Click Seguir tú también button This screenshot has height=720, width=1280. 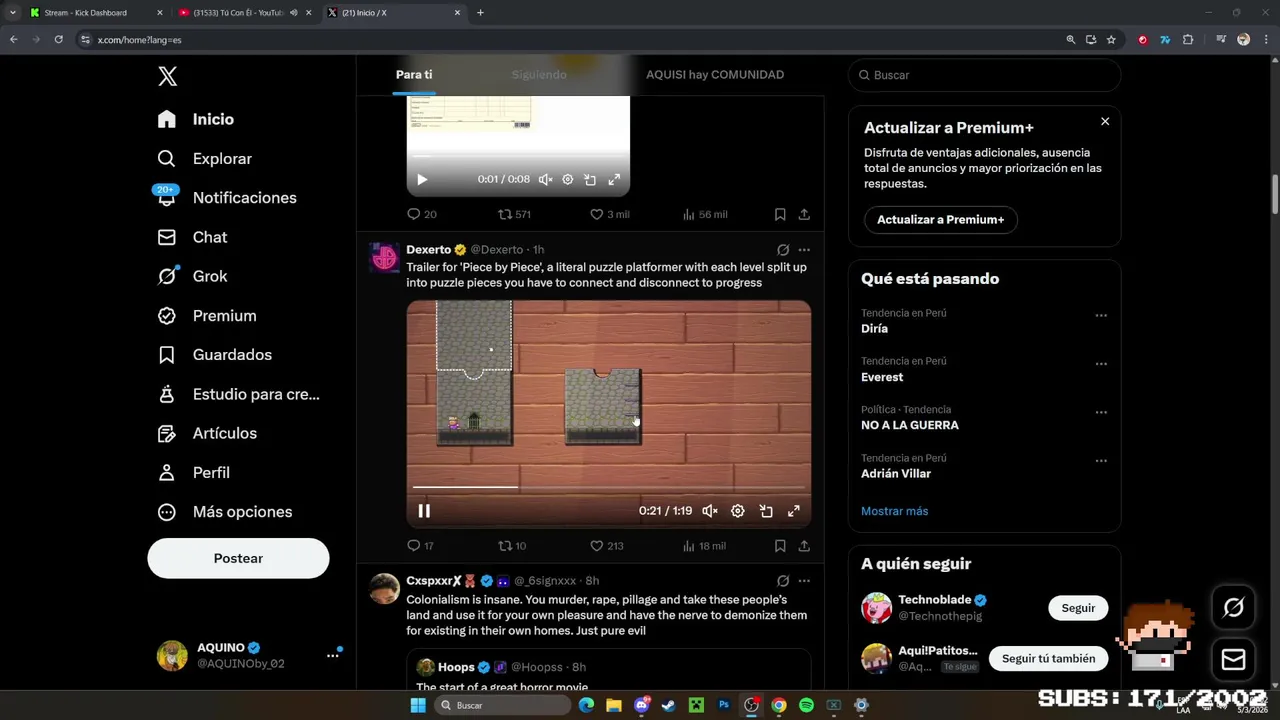[x=1048, y=658]
